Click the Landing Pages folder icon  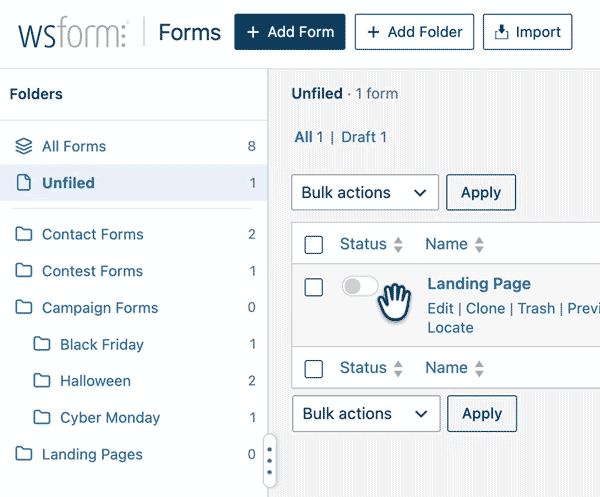(24, 454)
